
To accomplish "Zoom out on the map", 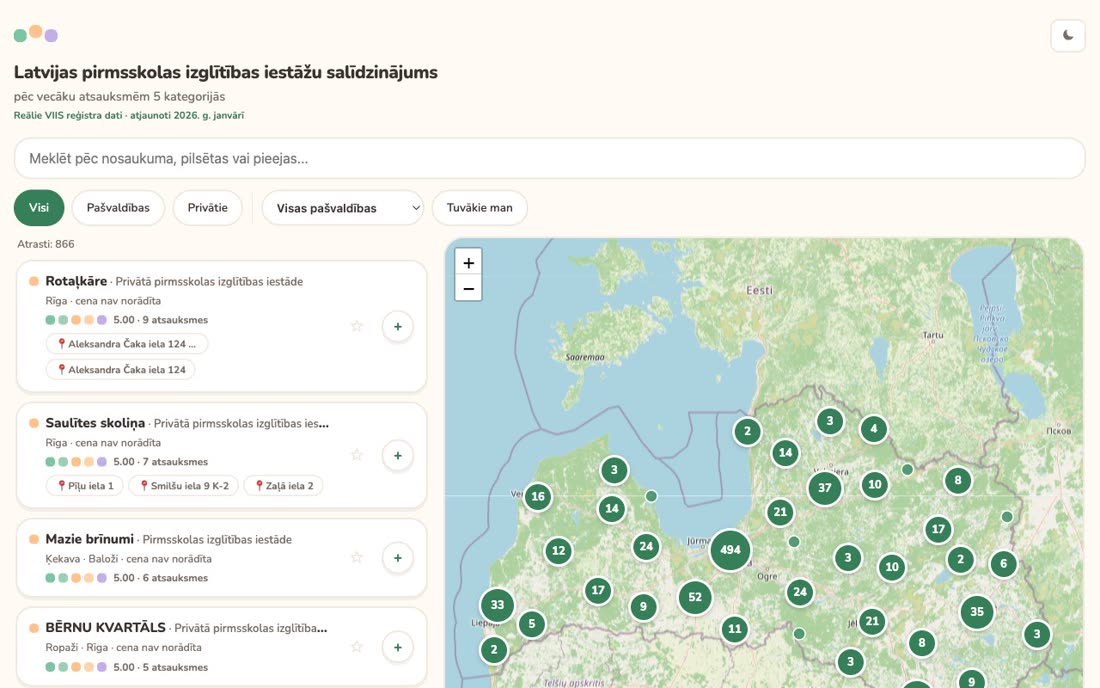I will point(469,288).
